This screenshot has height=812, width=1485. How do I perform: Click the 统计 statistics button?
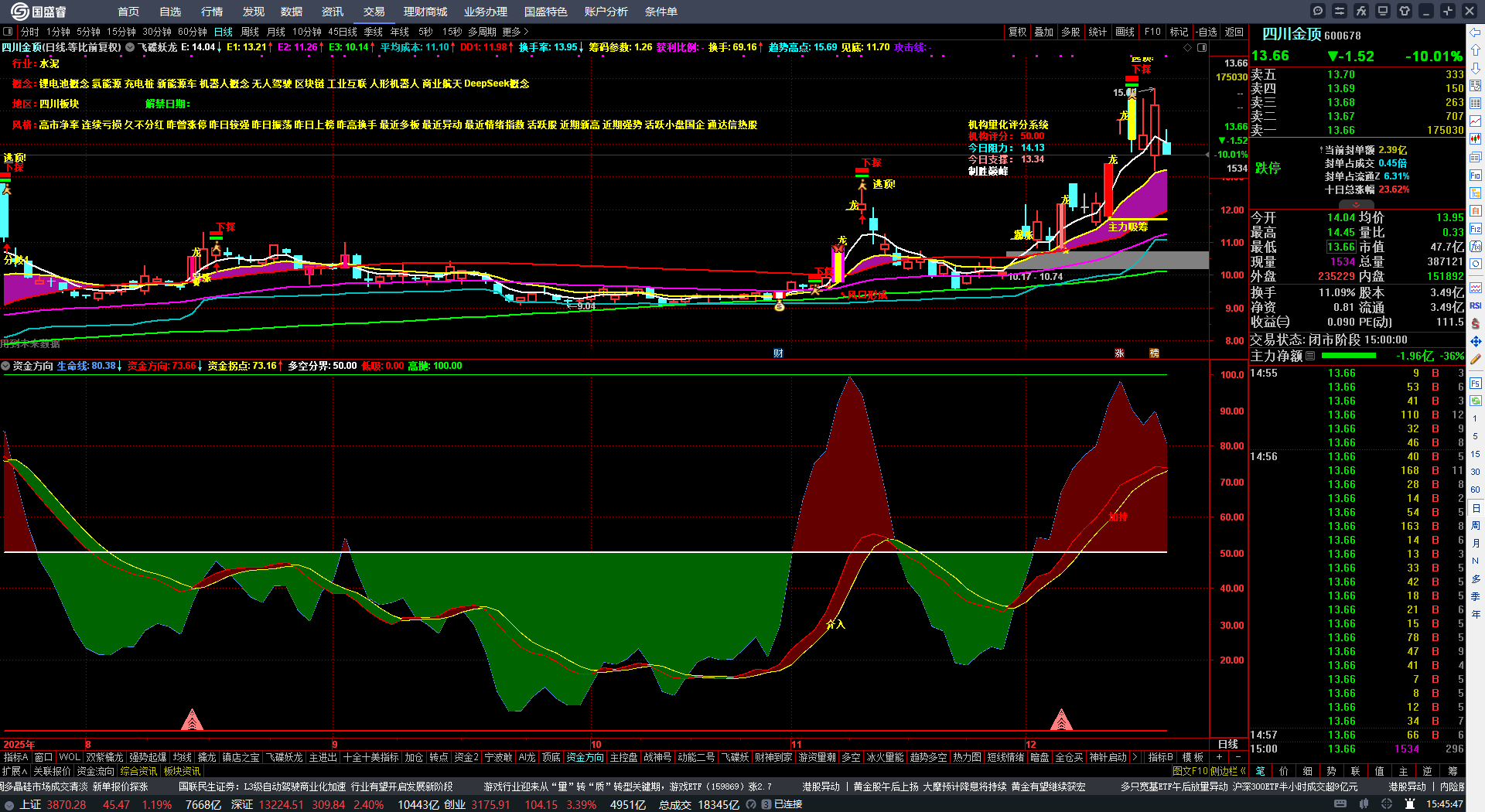click(x=1098, y=32)
